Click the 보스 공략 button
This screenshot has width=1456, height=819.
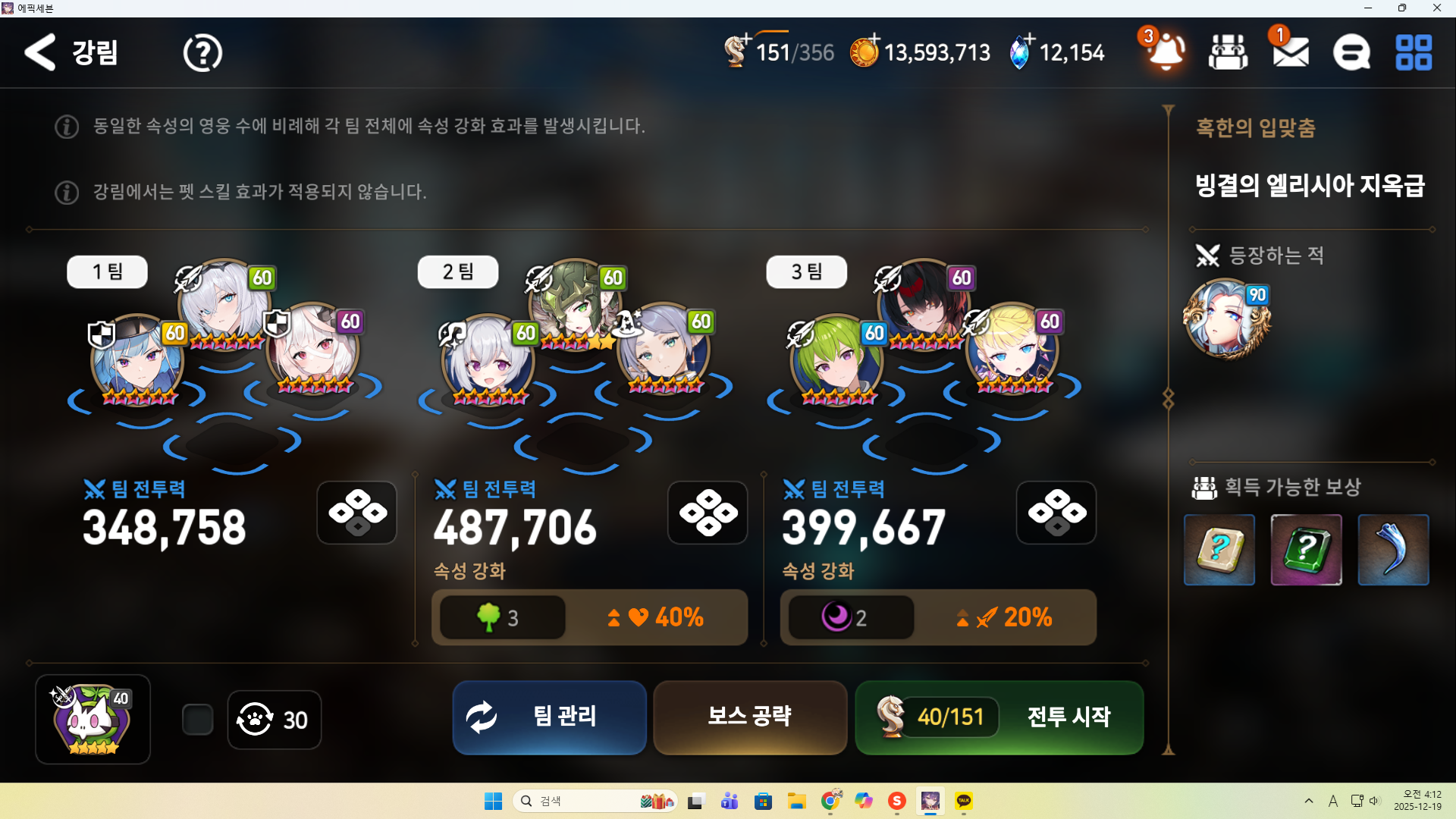750,717
